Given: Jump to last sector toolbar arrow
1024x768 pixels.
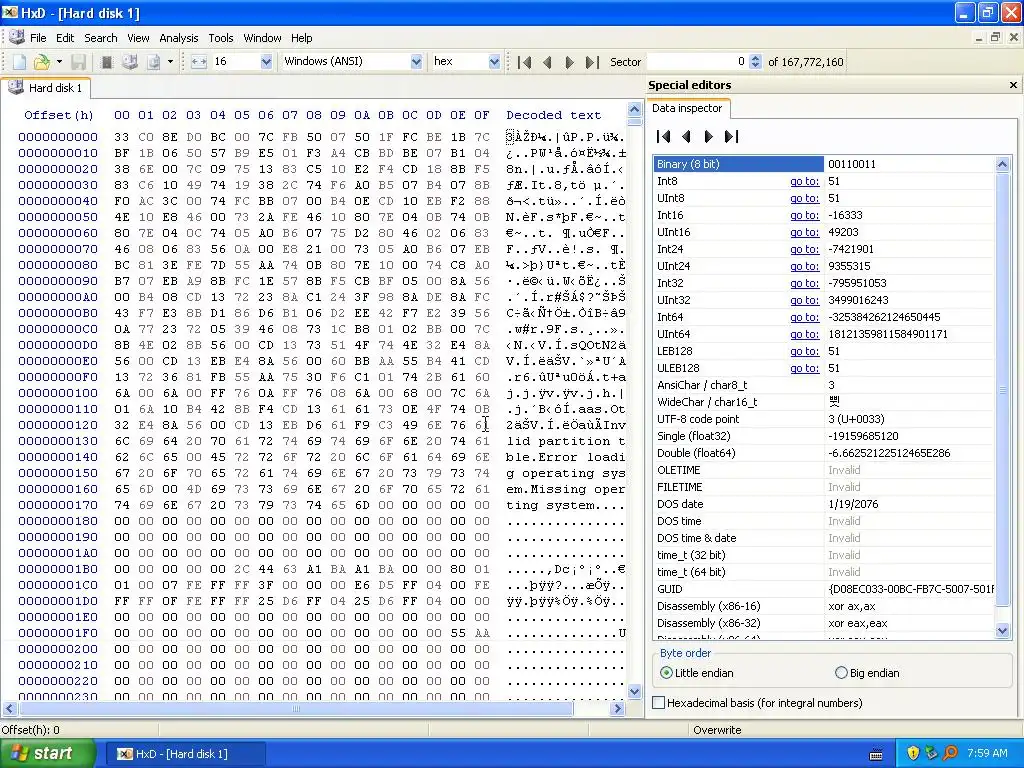Looking at the screenshot, I should point(592,62).
